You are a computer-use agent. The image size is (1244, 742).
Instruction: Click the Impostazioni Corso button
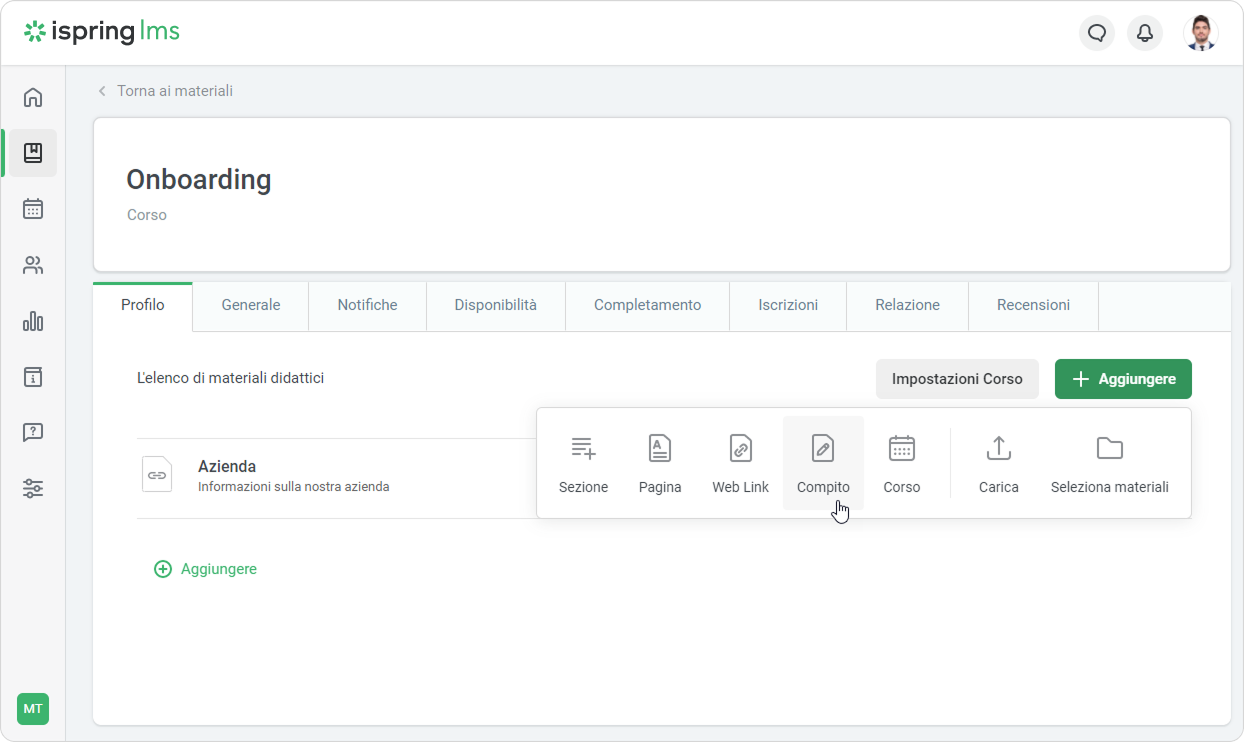957,379
